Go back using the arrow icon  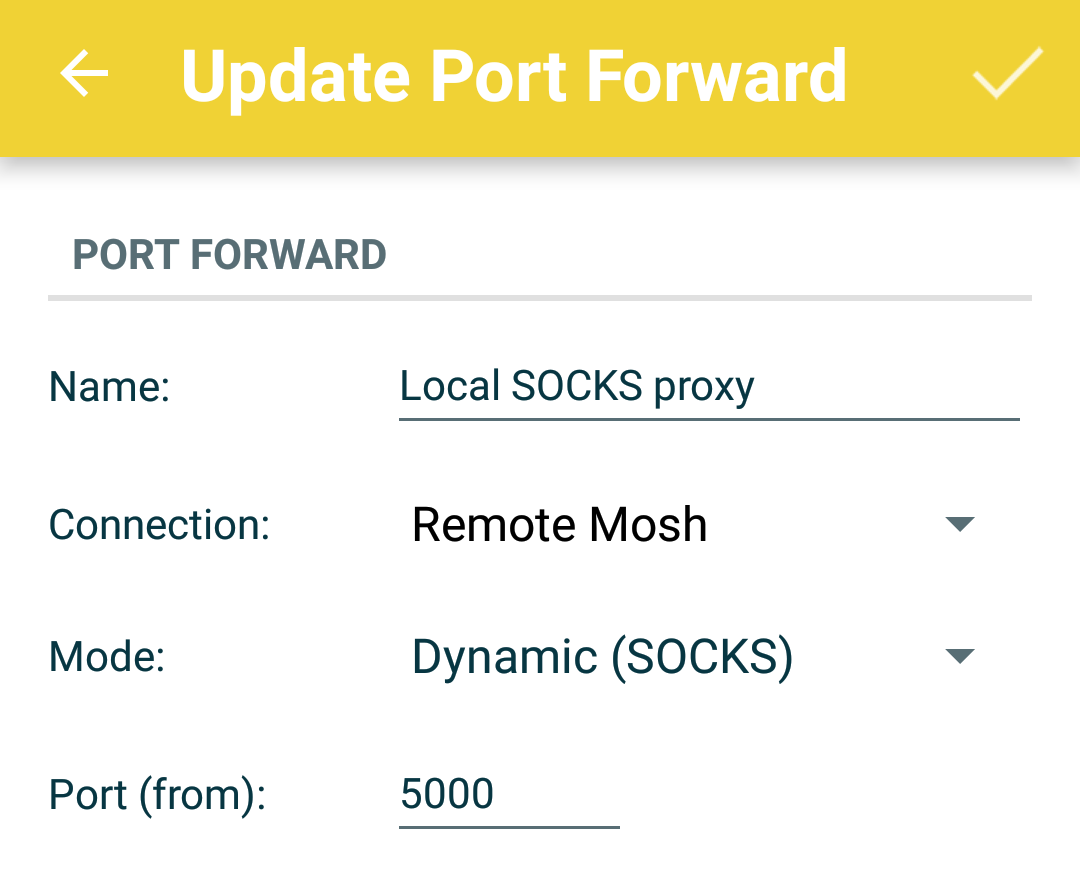84,75
